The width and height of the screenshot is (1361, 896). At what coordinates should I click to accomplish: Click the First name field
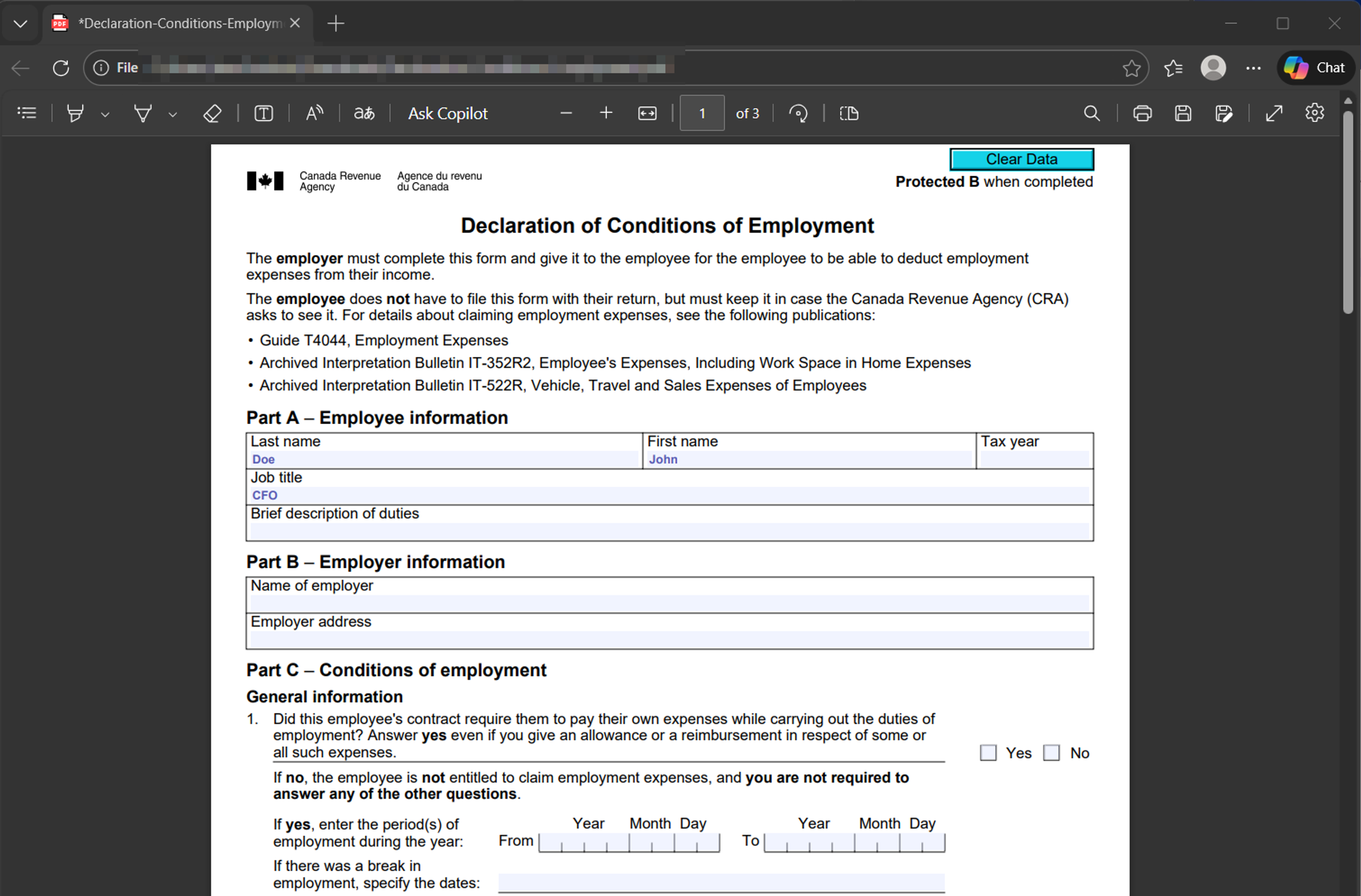click(809, 459)
